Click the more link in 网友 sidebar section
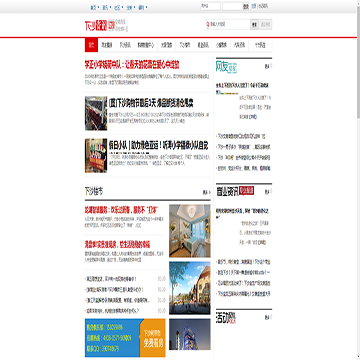 pyautogui.click(x=267, y=66)
